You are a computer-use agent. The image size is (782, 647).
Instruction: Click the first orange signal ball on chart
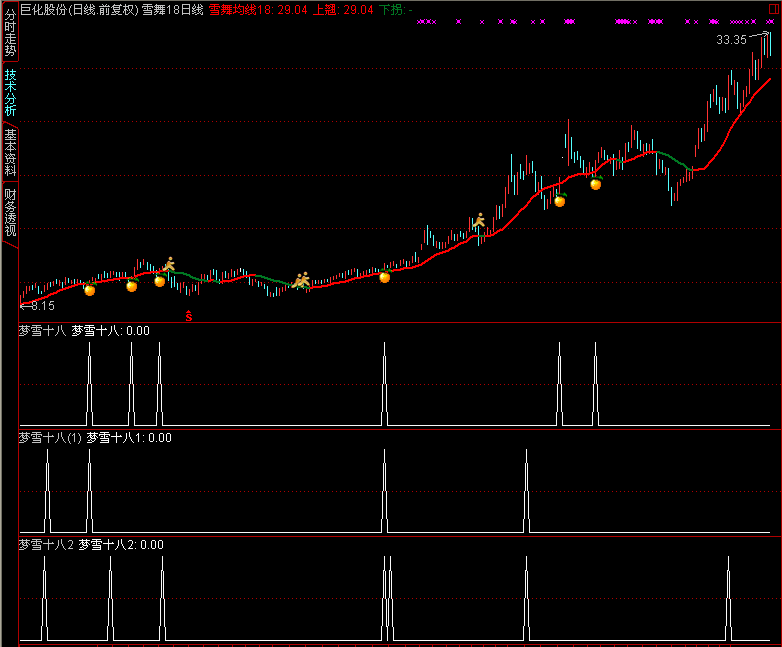89,290
